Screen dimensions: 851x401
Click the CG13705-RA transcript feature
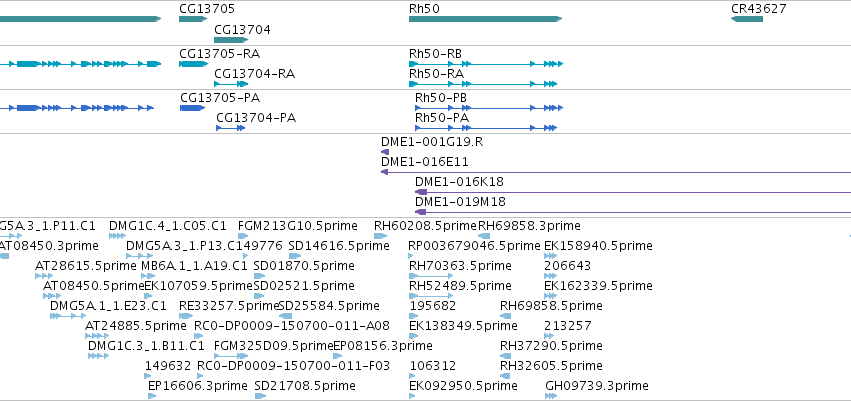click(x=193, y=64)
